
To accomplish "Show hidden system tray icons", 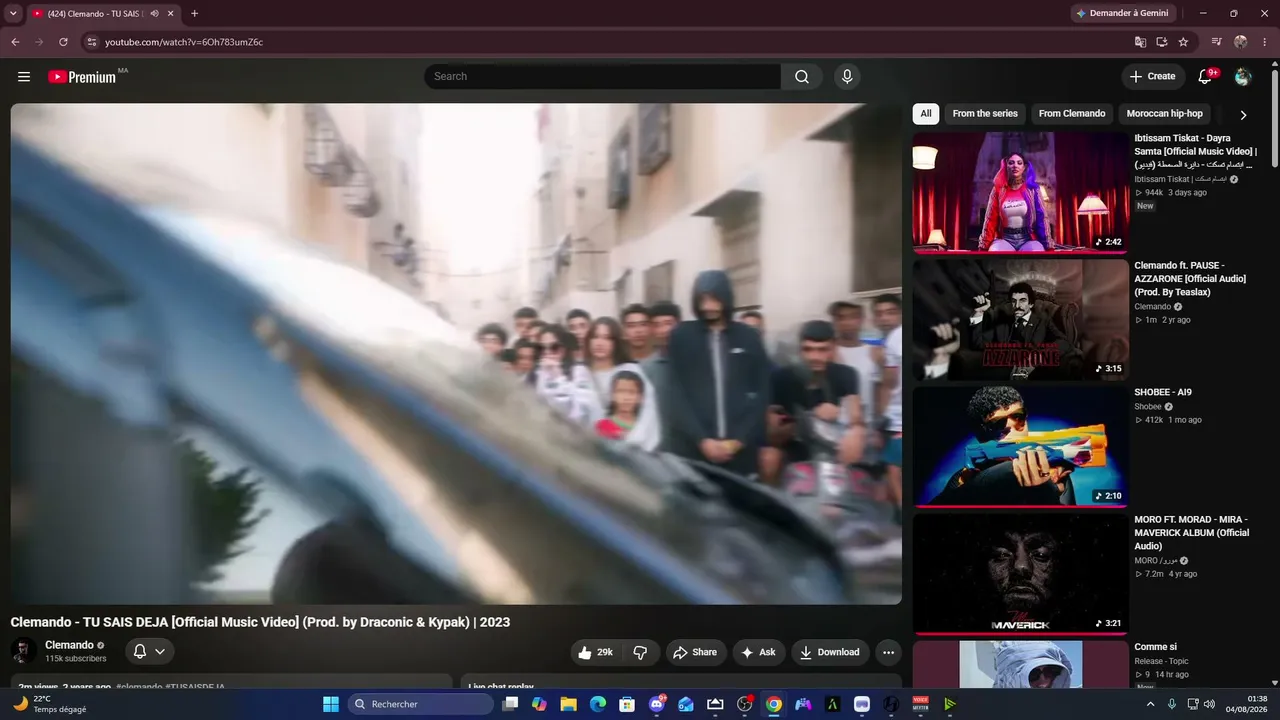I will click(1150, 704).
